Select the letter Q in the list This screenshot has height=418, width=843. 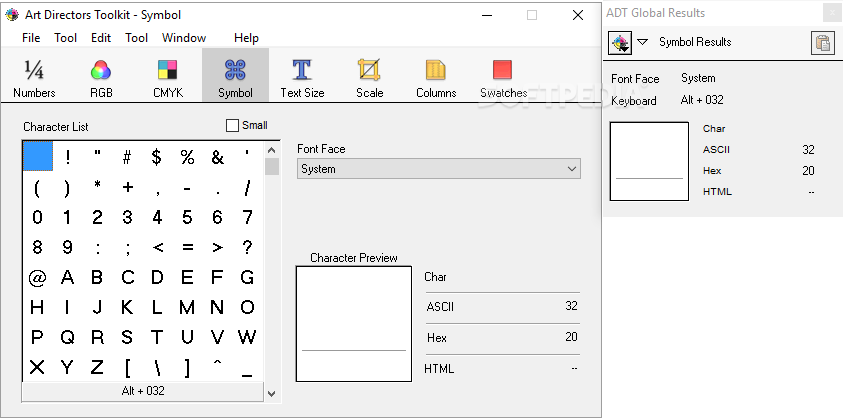click(67, 338)
